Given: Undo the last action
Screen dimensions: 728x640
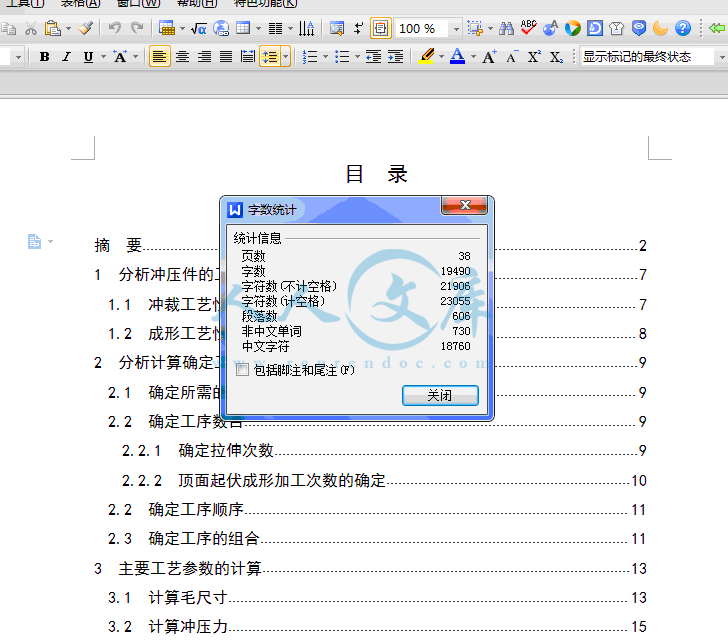Looking at the screenshot, I should click(x=115, y=29).
